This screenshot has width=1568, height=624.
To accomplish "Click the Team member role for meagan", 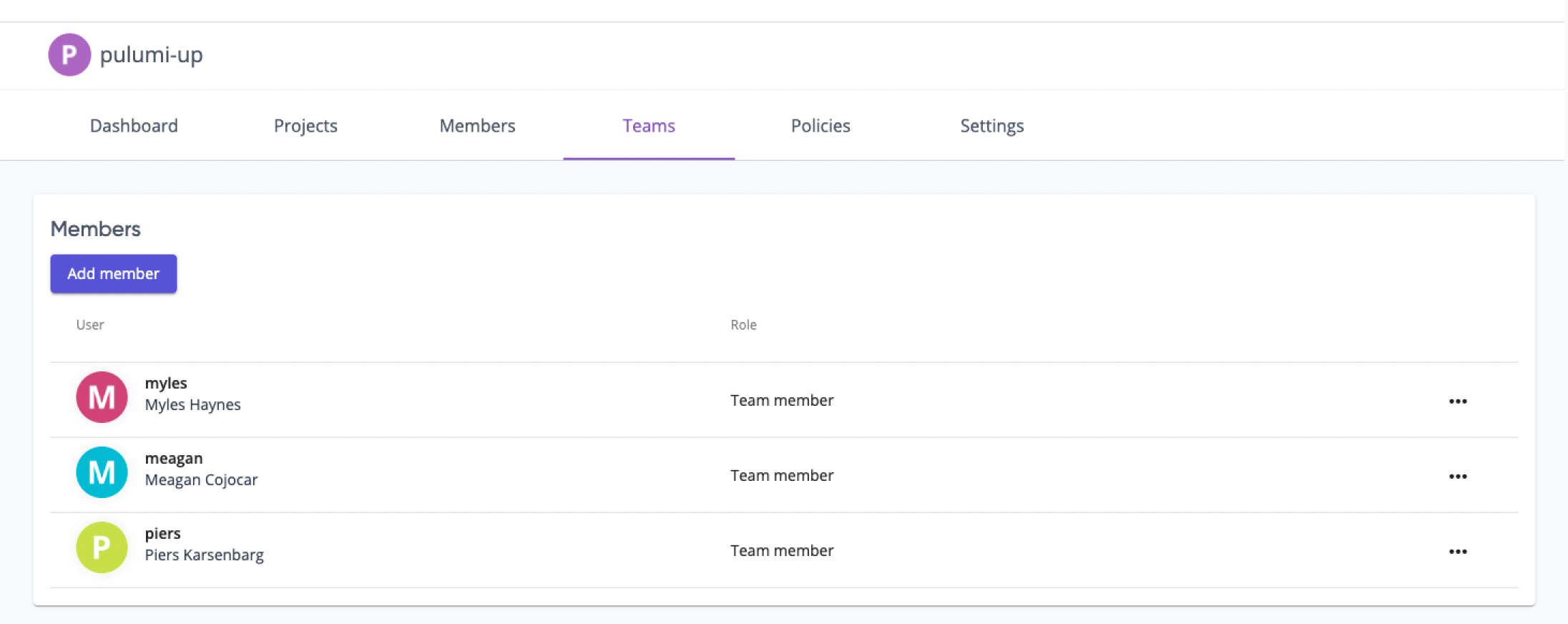I will click(782, 476).
